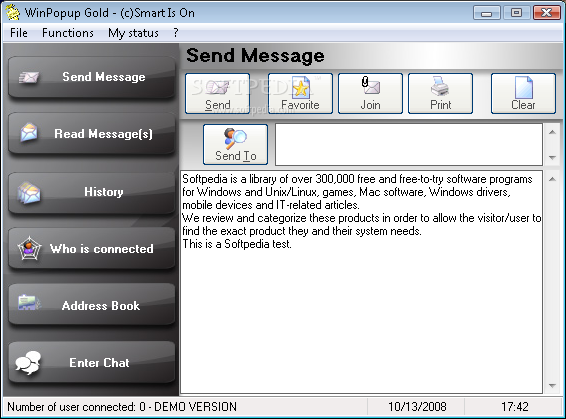Viewport: 566px width, 419px height.
Task: Click the Send envelope toolbar button
Action: pos(217,93)
